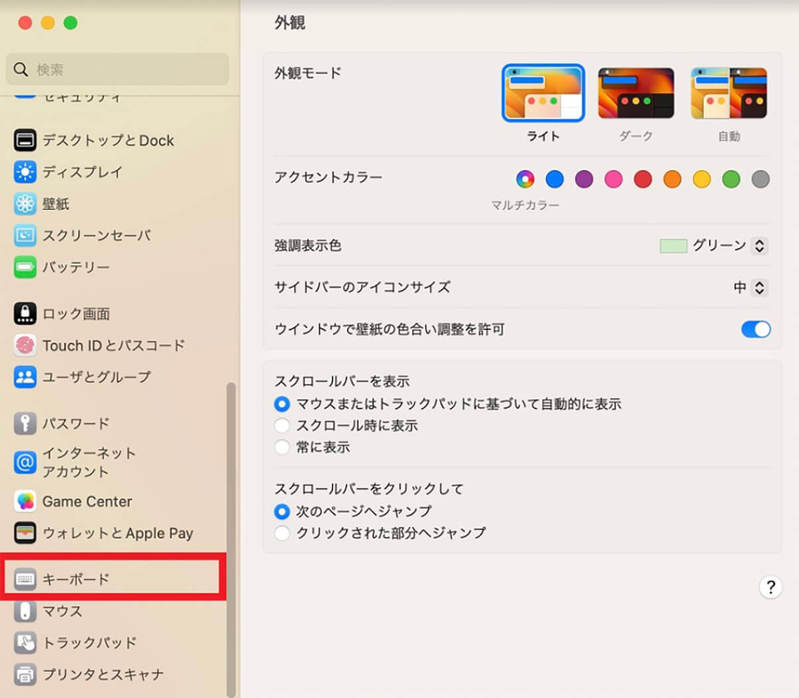Select 常に表示 radio button

click(x=282, y=447)
